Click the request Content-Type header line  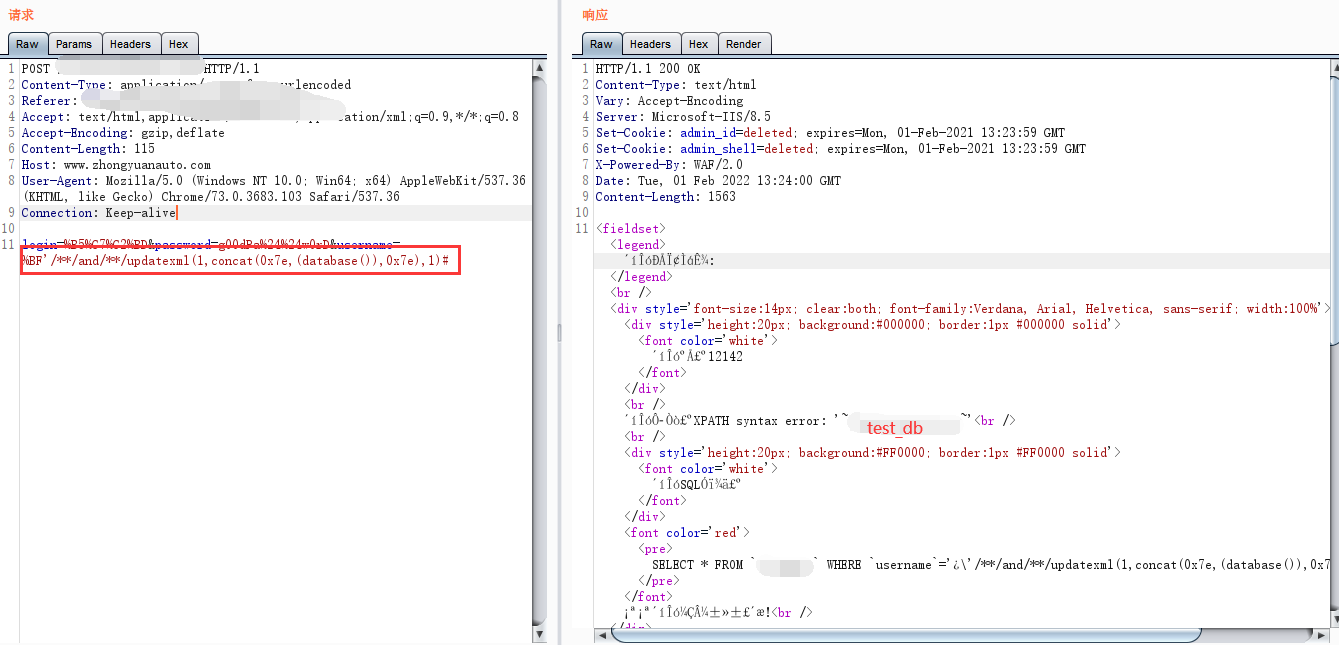pos(186,85)
